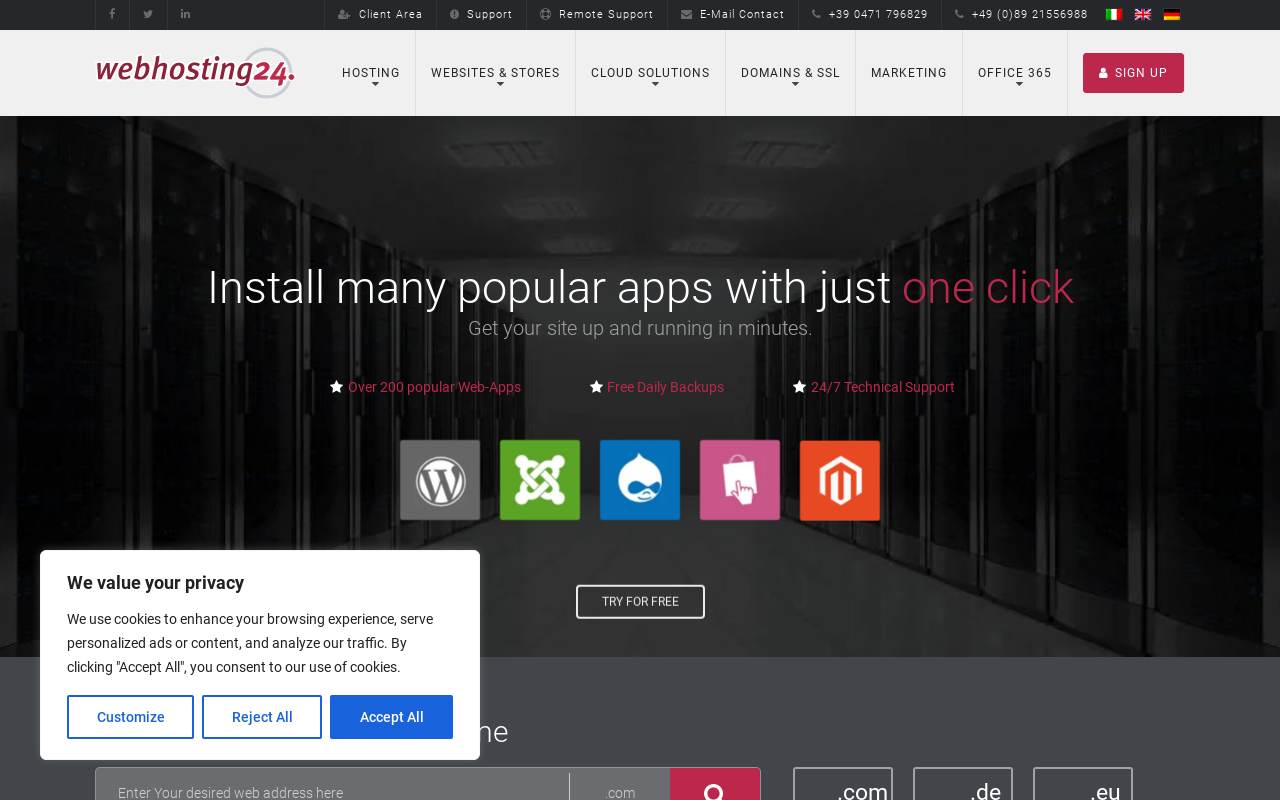Click the WordPress app icon
1280x800 pixels.
pos(440,480)
